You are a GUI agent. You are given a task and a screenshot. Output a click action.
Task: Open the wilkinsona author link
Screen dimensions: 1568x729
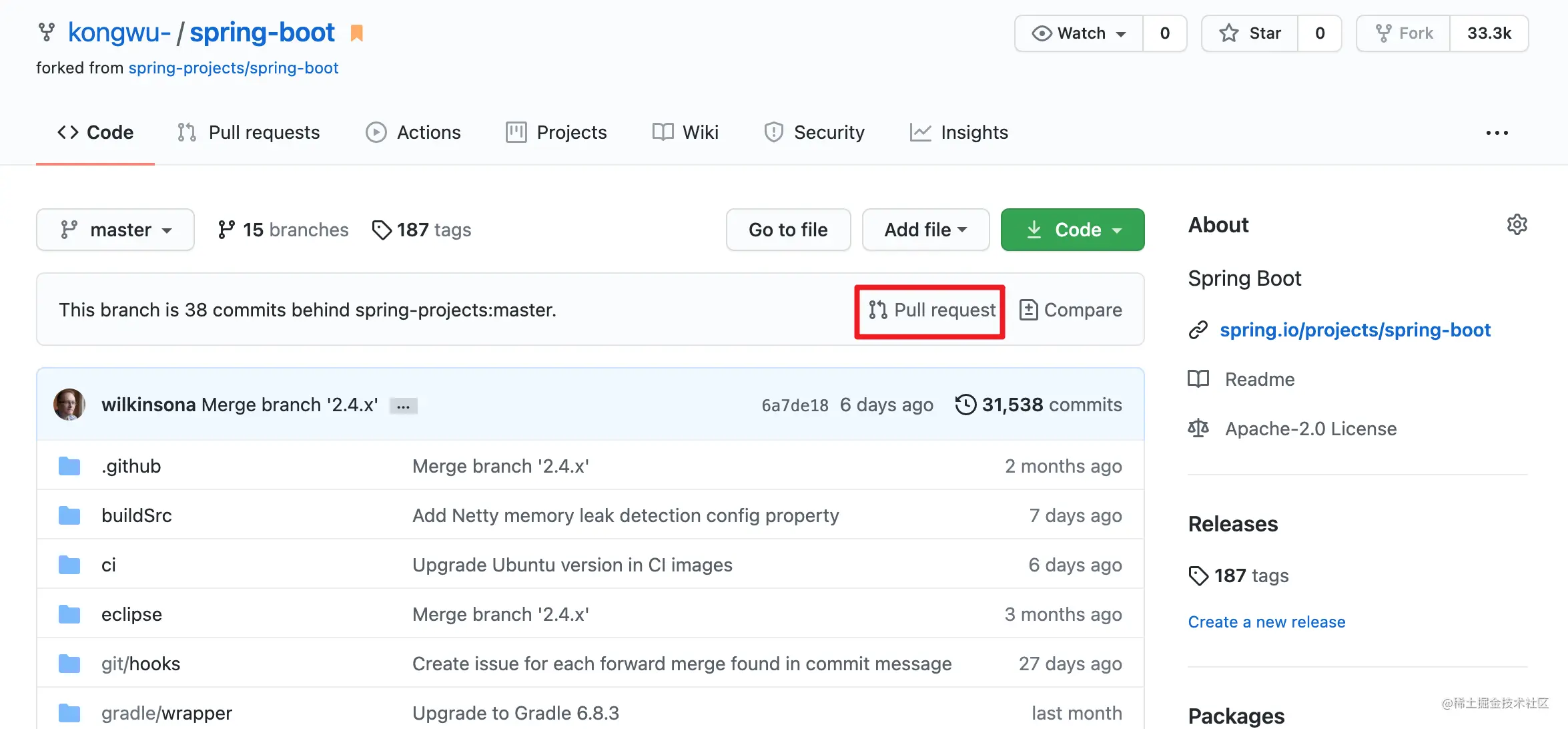(x=148, y=405)
